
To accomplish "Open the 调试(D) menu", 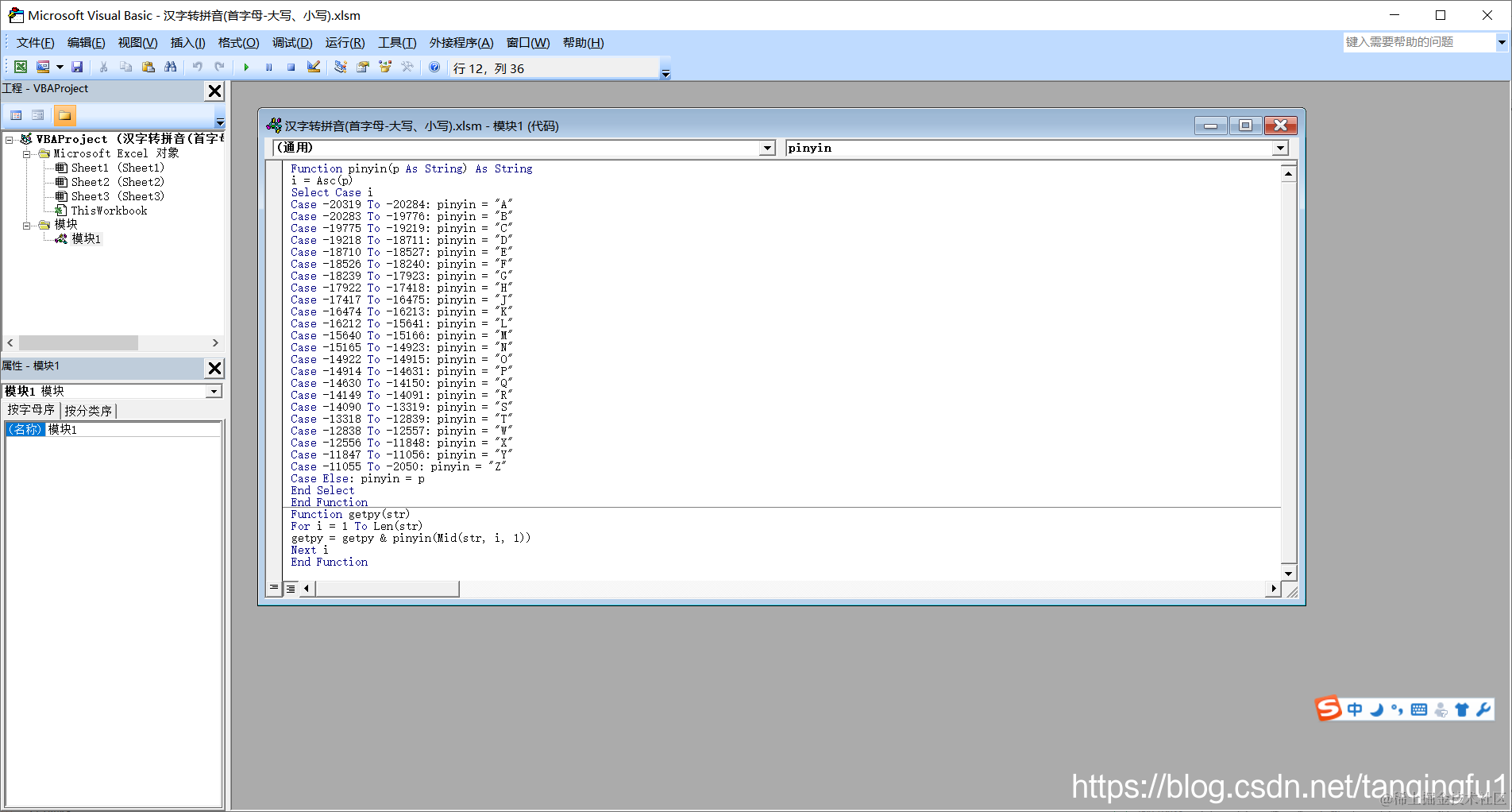I will [x=292, y=43].
